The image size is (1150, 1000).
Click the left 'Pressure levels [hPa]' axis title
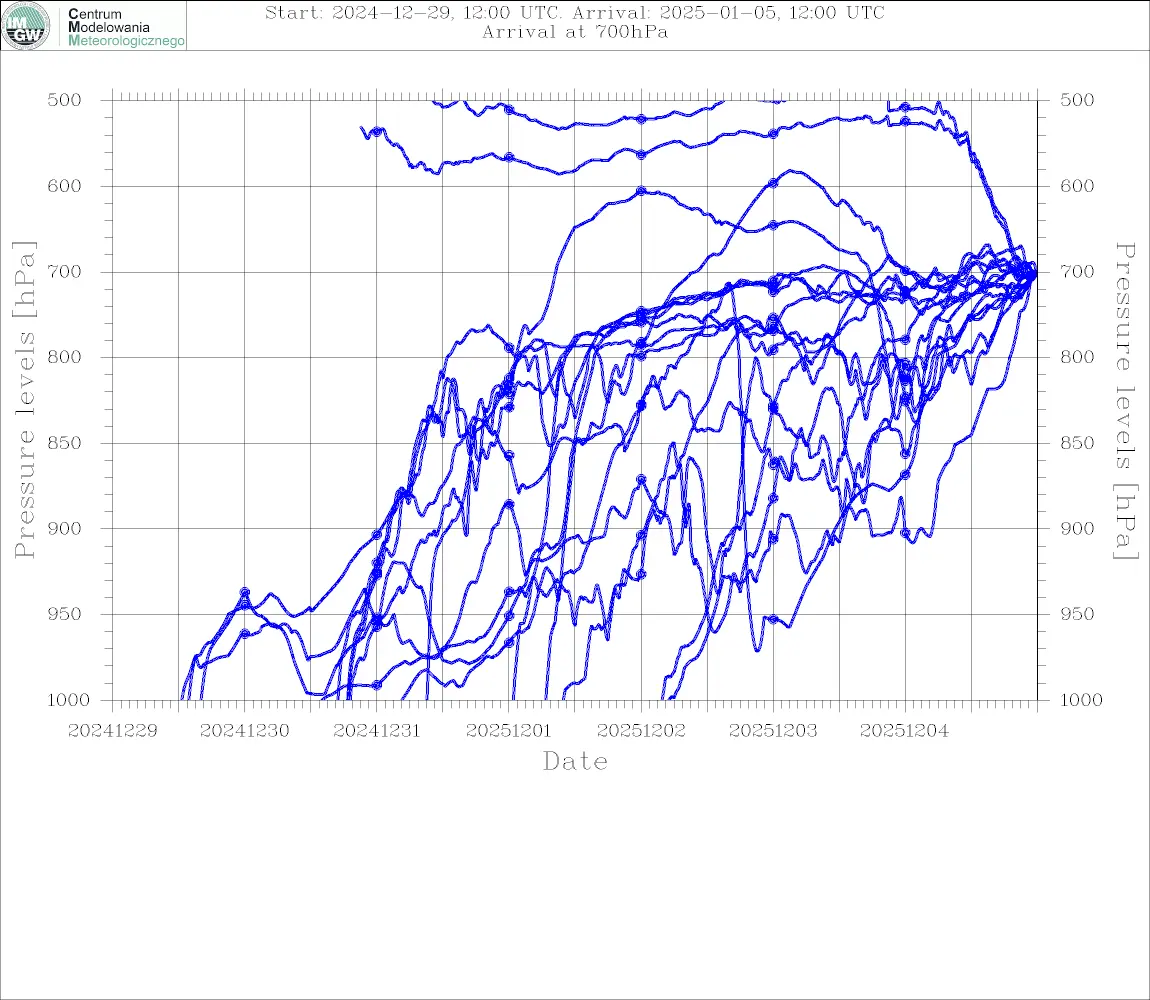tap(24, 400)
